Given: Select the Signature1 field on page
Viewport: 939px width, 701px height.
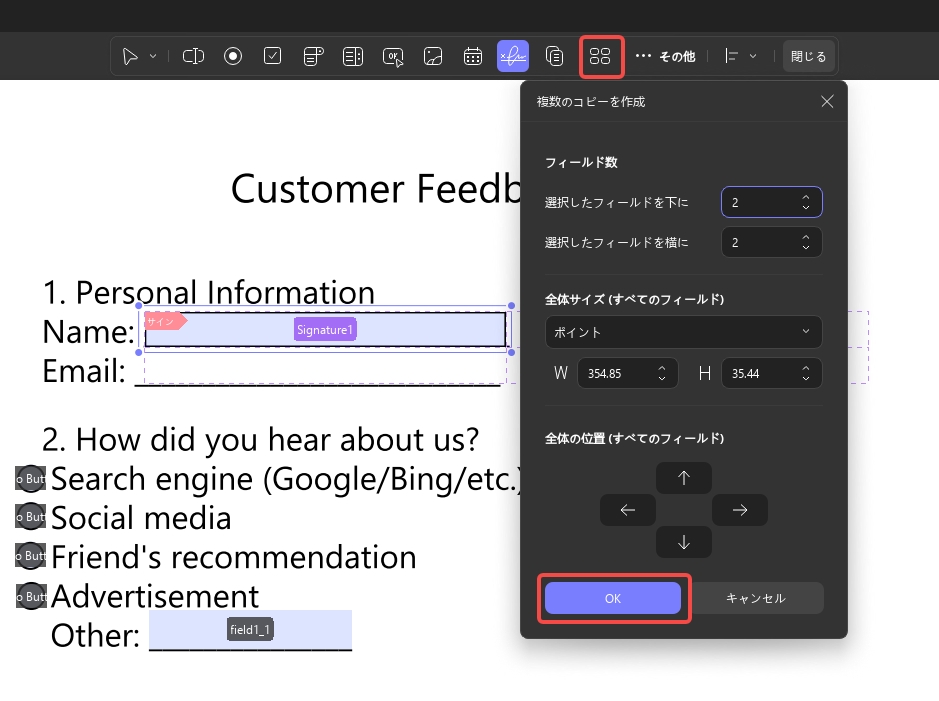Looking at the screenshot, I should 325,329.
